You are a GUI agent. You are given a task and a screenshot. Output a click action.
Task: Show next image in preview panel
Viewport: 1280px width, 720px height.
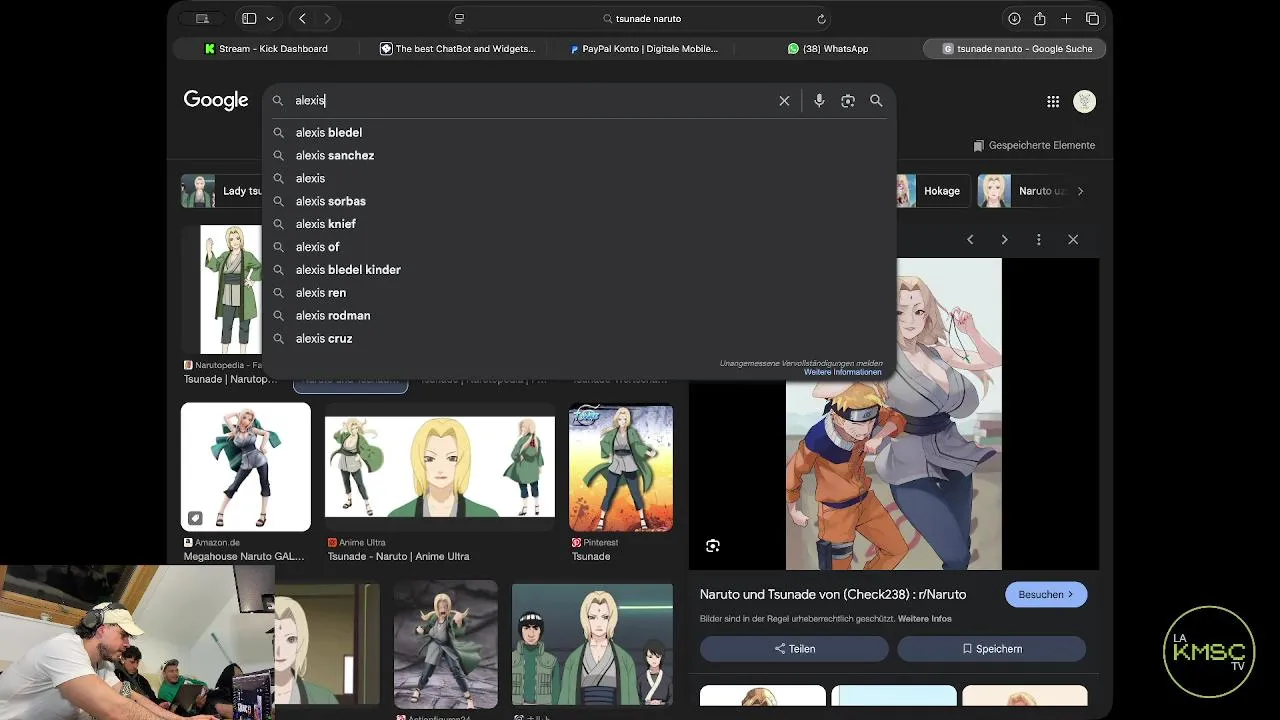point(1004,240)
